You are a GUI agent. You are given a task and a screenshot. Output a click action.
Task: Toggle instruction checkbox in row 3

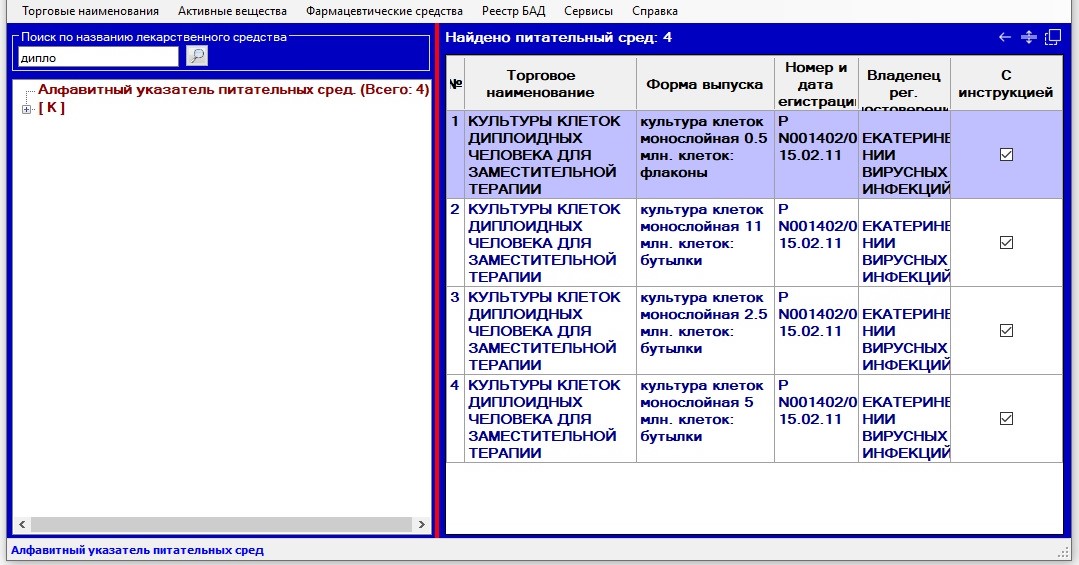(1006, 331)
